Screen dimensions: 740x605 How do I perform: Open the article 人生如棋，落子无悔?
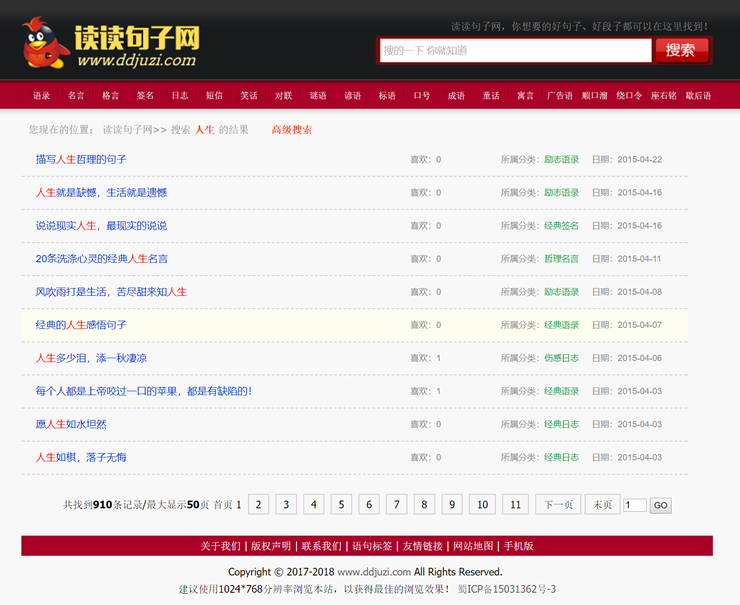(81, 457)
